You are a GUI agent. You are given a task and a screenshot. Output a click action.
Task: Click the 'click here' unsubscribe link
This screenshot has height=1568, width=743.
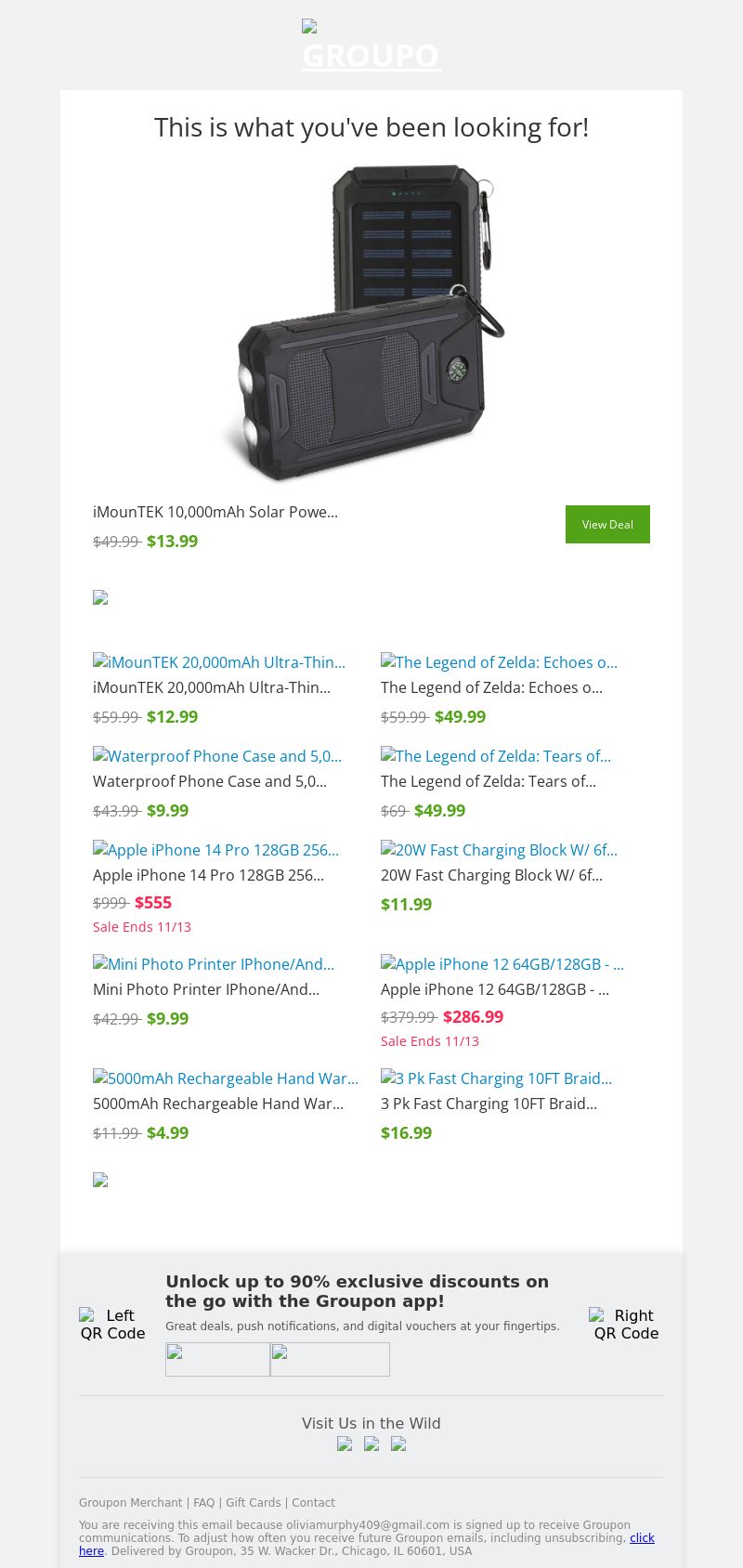[642, 1538]
